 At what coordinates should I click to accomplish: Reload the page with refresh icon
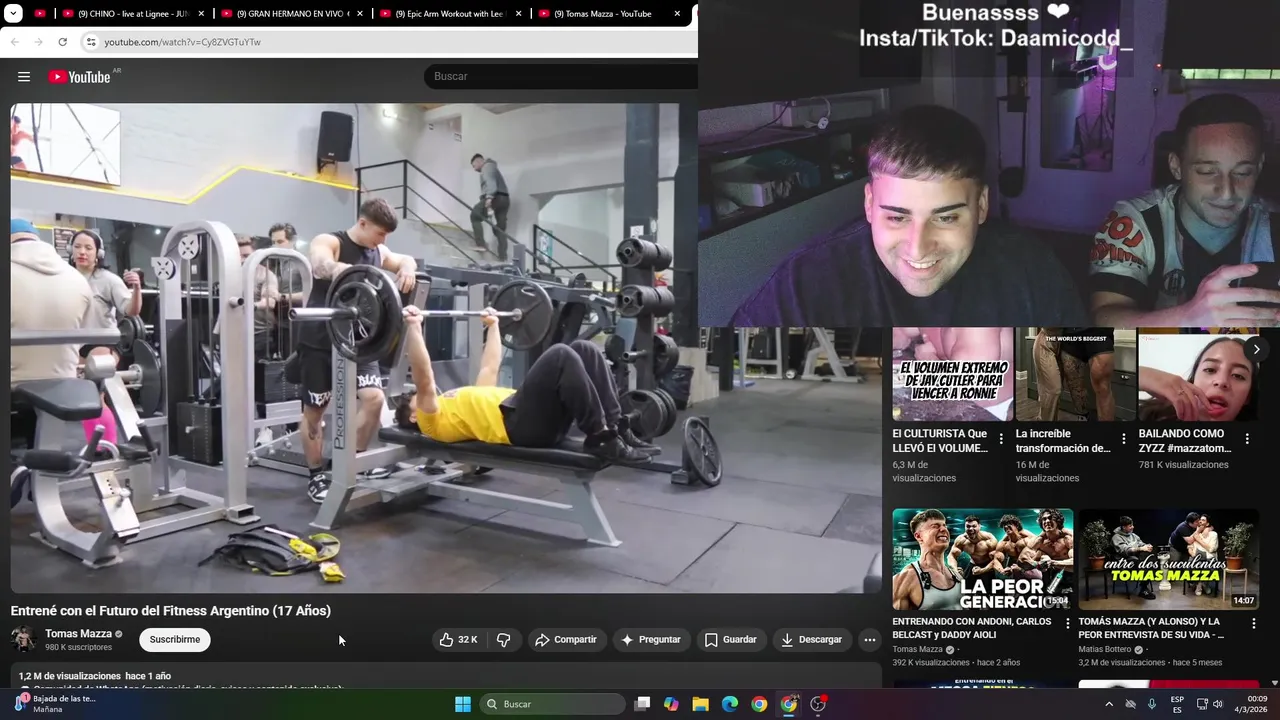[x=62, y=42]
